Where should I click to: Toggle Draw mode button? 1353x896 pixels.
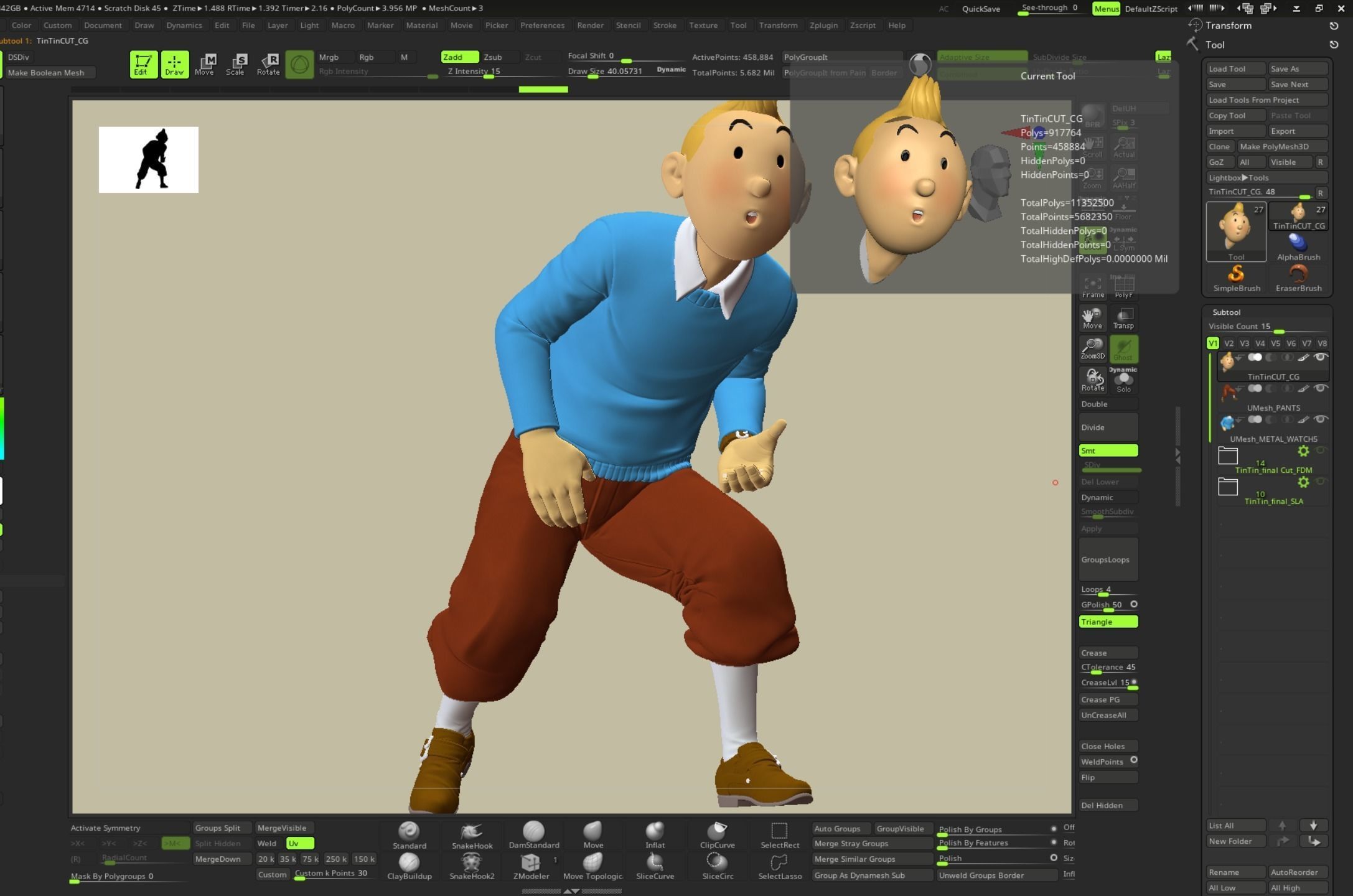point(174,64)
